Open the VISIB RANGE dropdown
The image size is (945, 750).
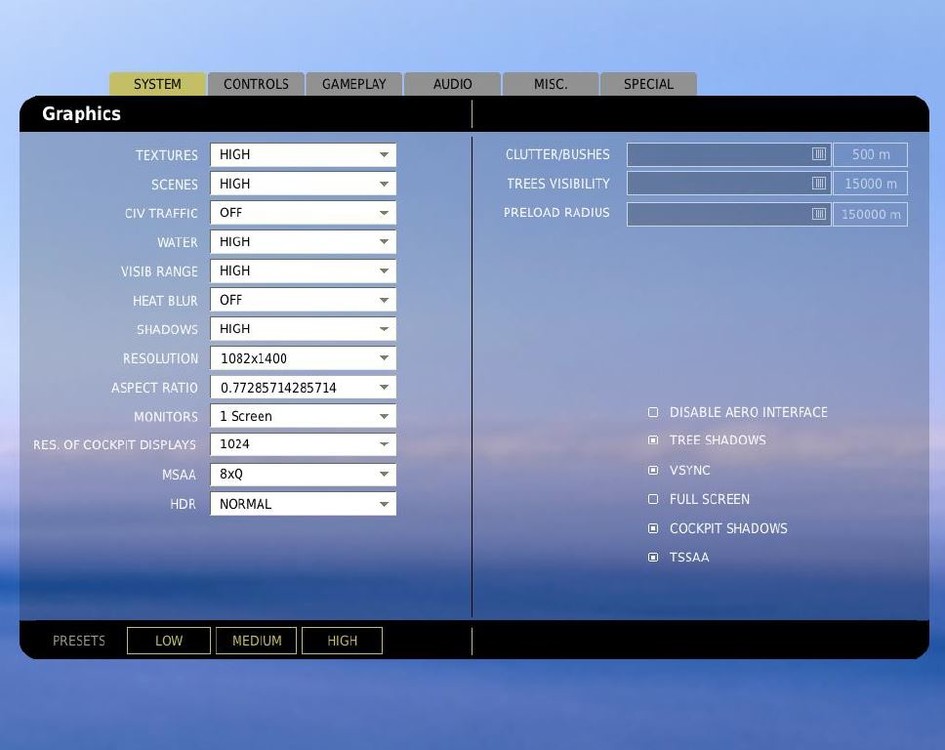303,271
